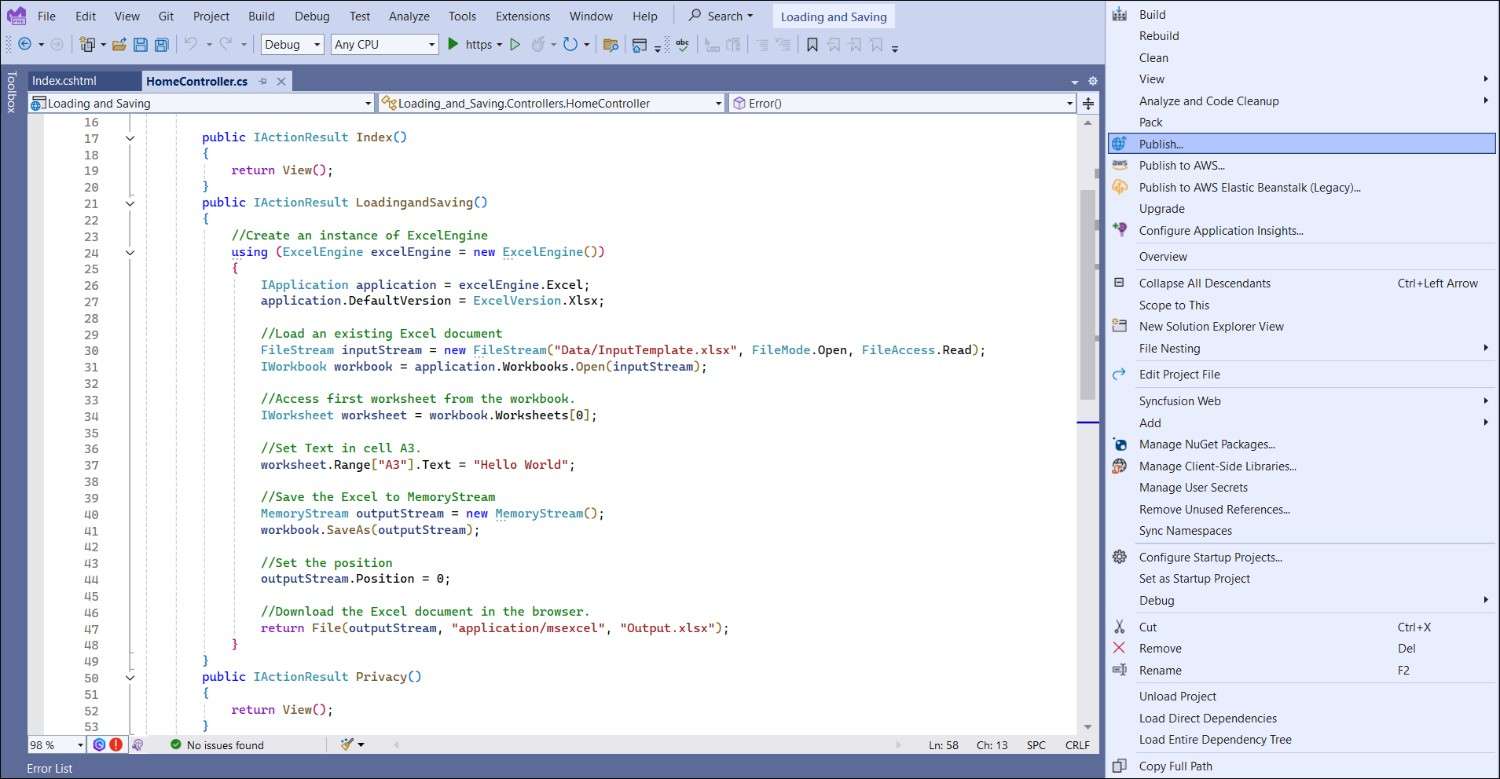
Task: Click the Start Without Debugging outline play icon
Action: pos(515,44)
